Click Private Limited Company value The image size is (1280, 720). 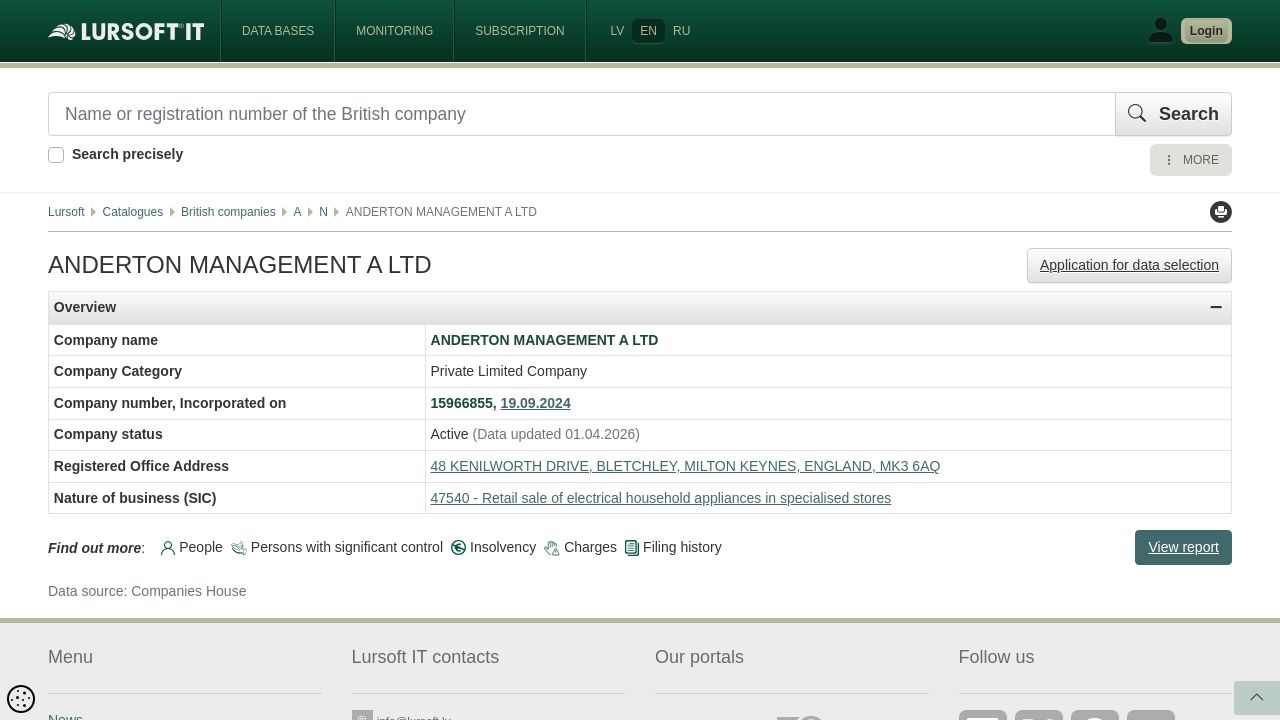pos(508,371)
